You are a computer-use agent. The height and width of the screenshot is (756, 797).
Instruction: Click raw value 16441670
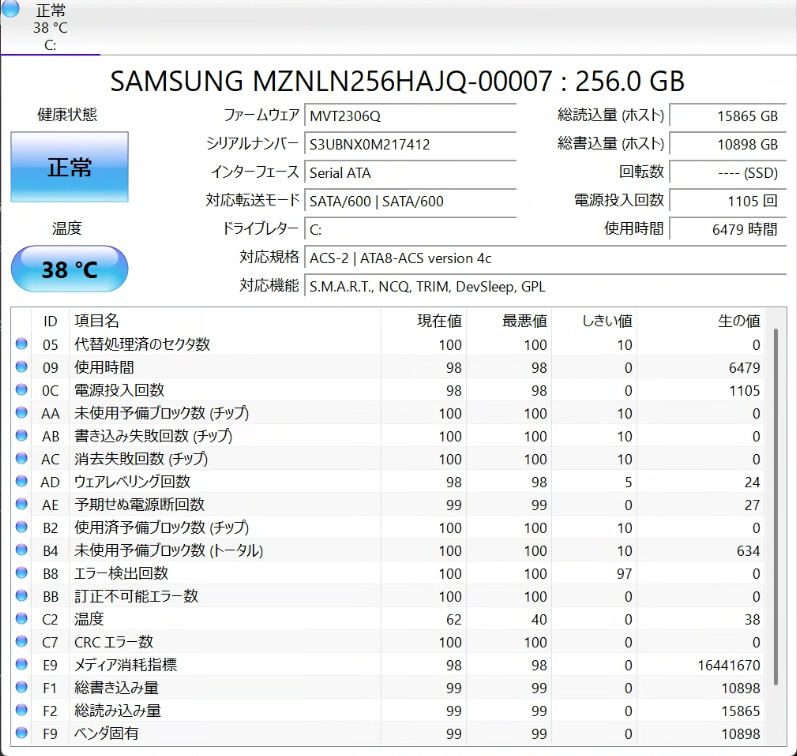[729, 665]
